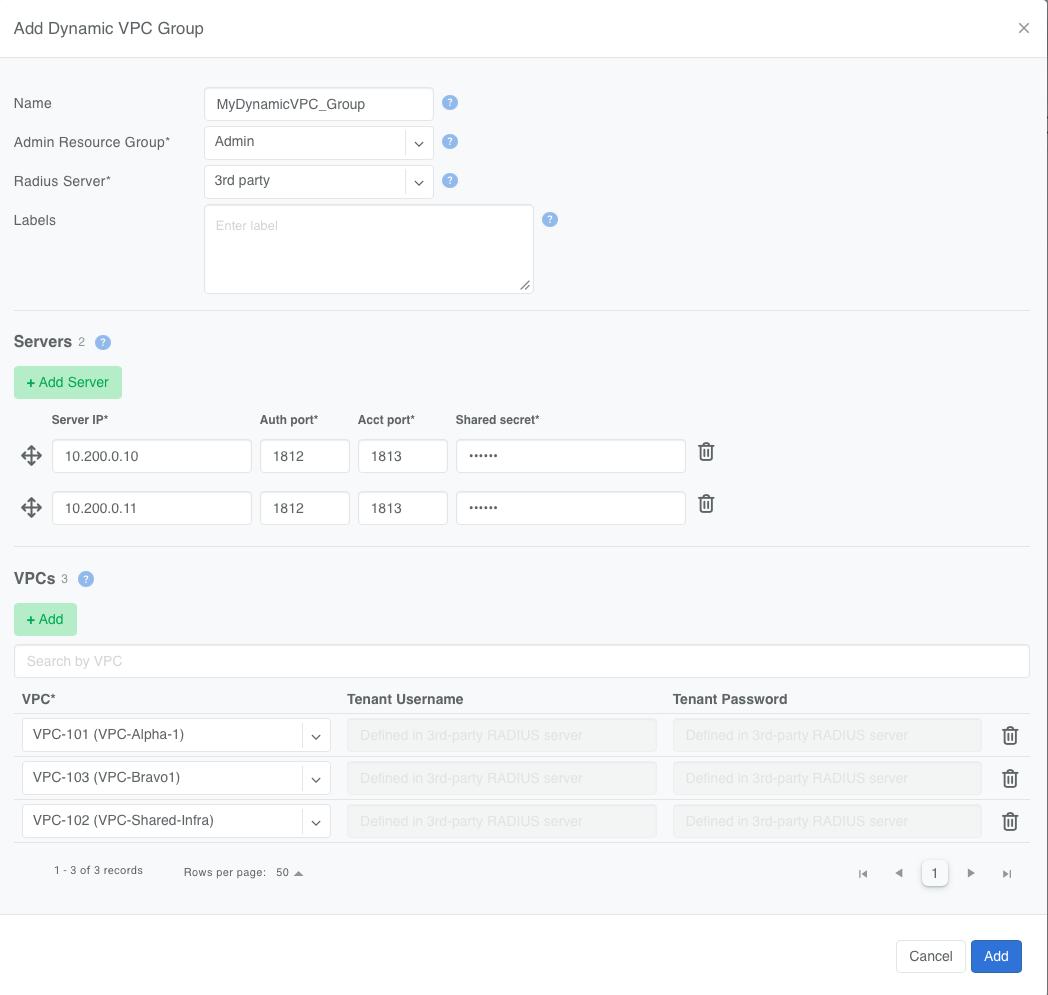Screen dimensions: 1048x995
Task: Click help icon beside Labels box
Action: (x=549, y=220)
